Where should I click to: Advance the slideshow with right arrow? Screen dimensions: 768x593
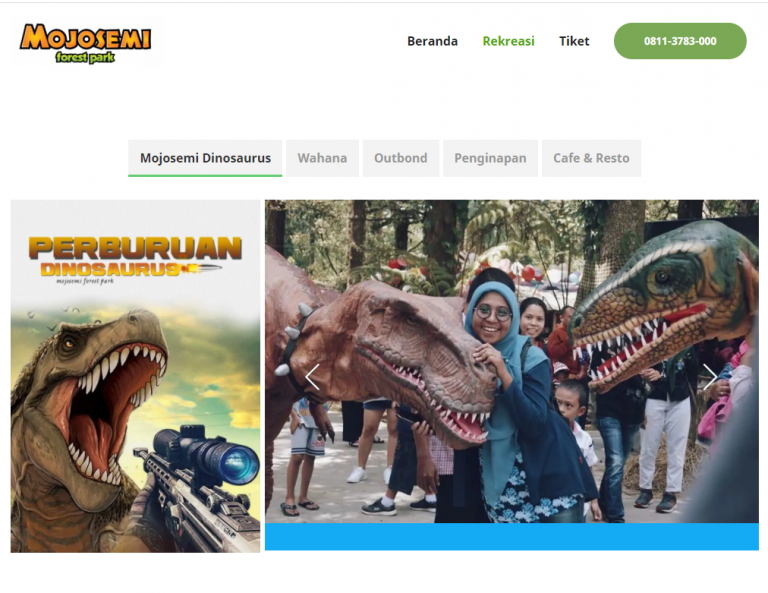coord(710,377)
